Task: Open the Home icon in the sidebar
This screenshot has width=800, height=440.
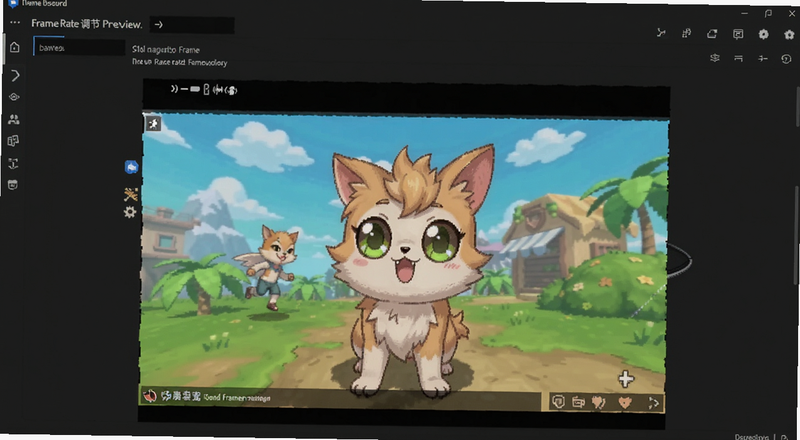Action: coord(15,47)
